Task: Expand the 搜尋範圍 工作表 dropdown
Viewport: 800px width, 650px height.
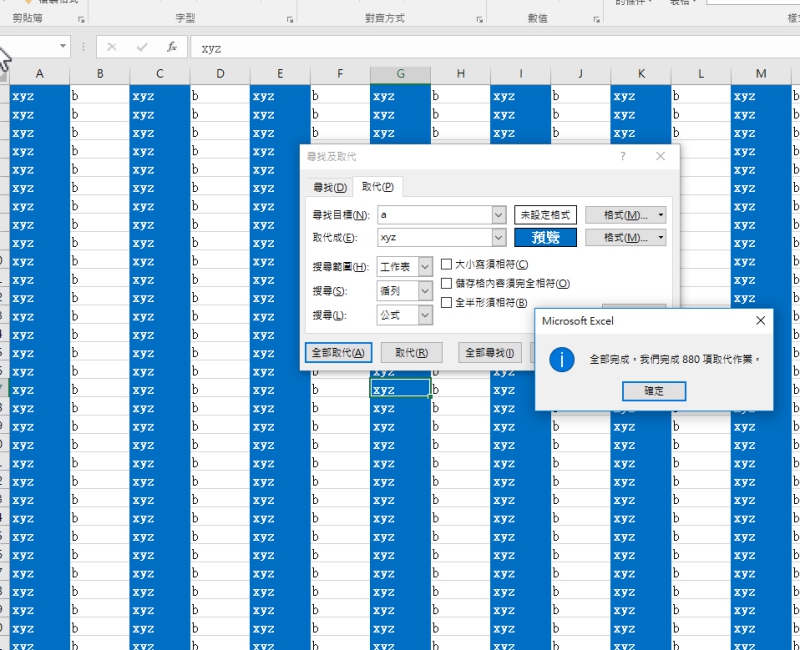Action: pyautogui.click(x=425, y=266)
